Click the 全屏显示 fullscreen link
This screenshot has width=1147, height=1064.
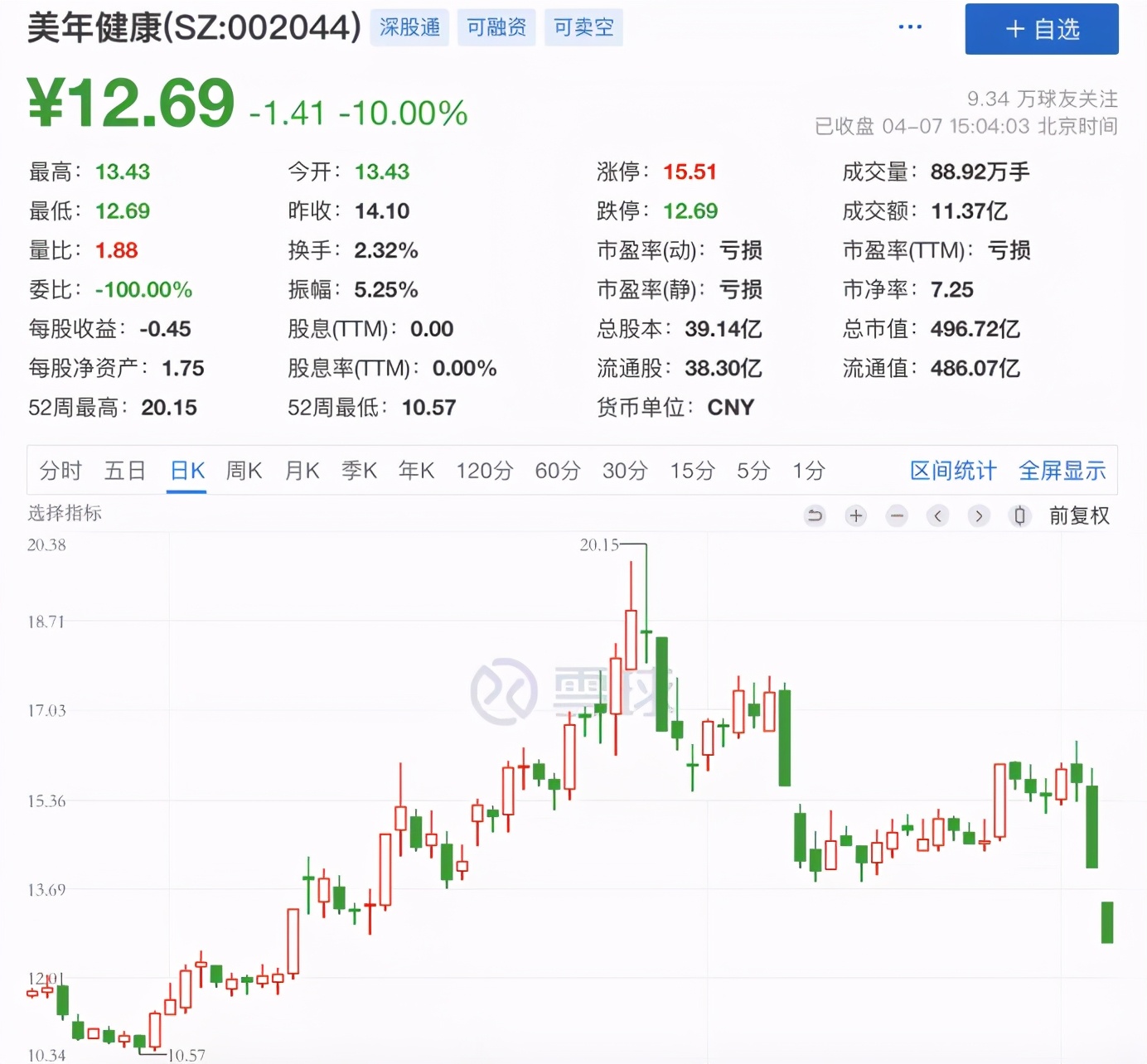[1062, 471]
